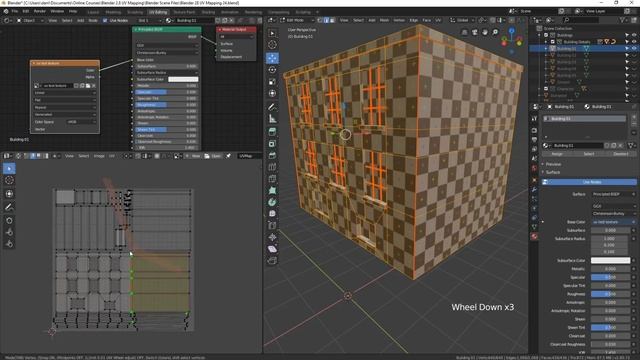Click the Open image button in UV editor header
The width and height of the screenshot is (640, 360).
coord(213,156)
